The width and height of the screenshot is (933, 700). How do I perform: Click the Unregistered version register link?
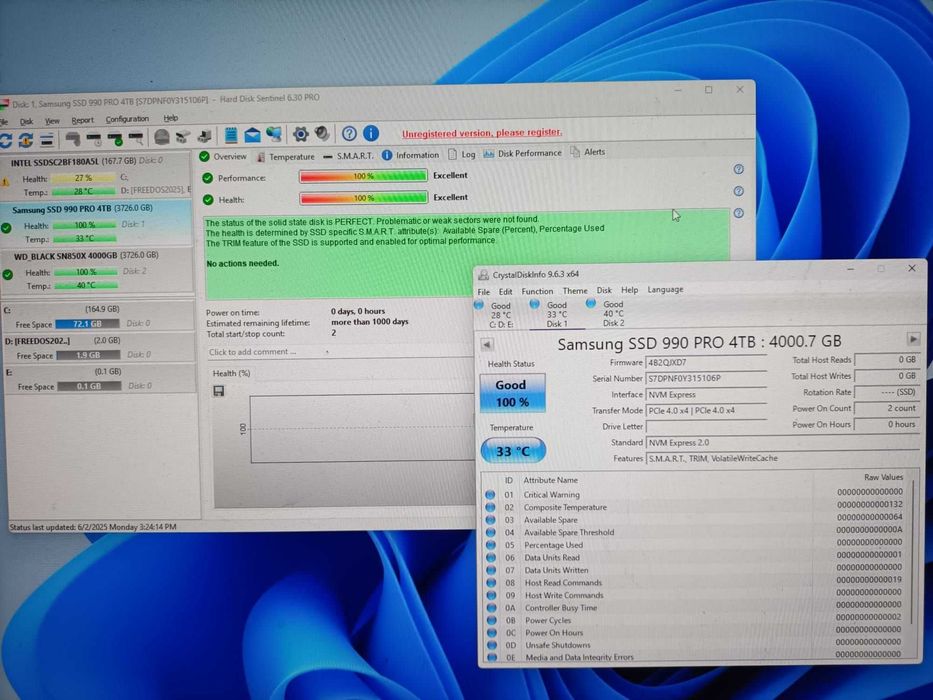(482, 133)
